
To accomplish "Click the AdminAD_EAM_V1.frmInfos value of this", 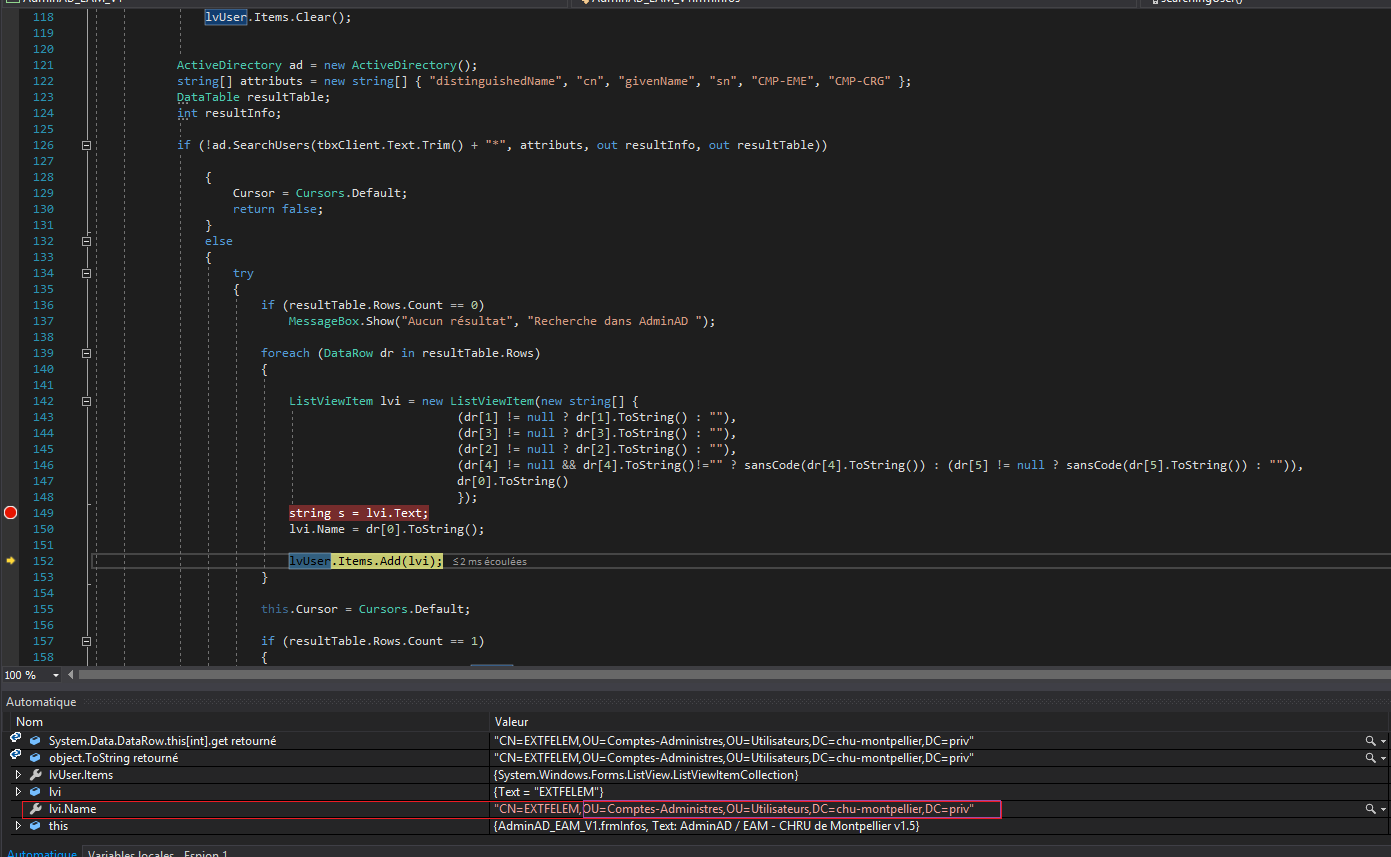I will tap(706, 826).
